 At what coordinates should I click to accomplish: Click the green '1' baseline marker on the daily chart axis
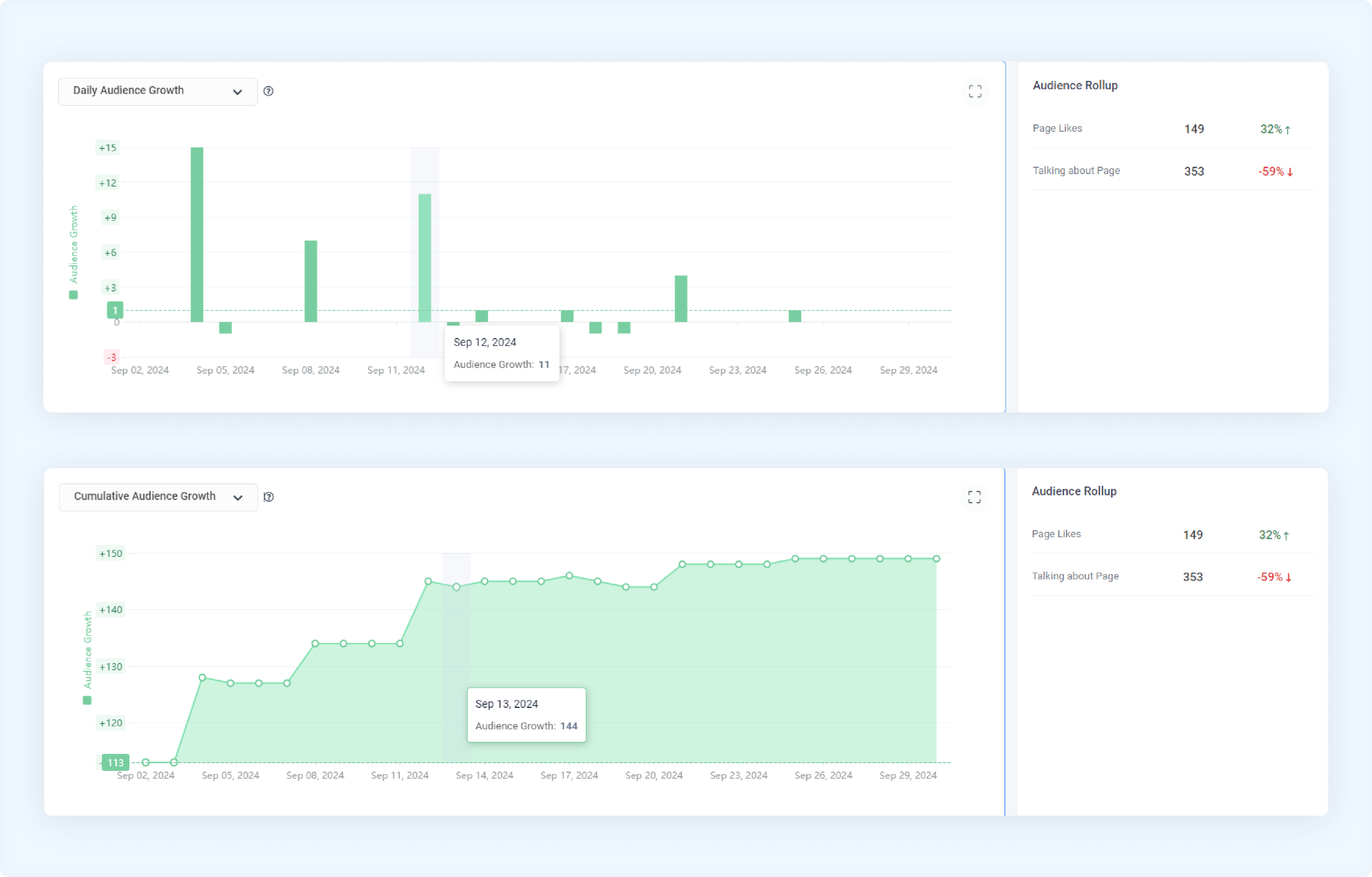click(x=115, y=310)
